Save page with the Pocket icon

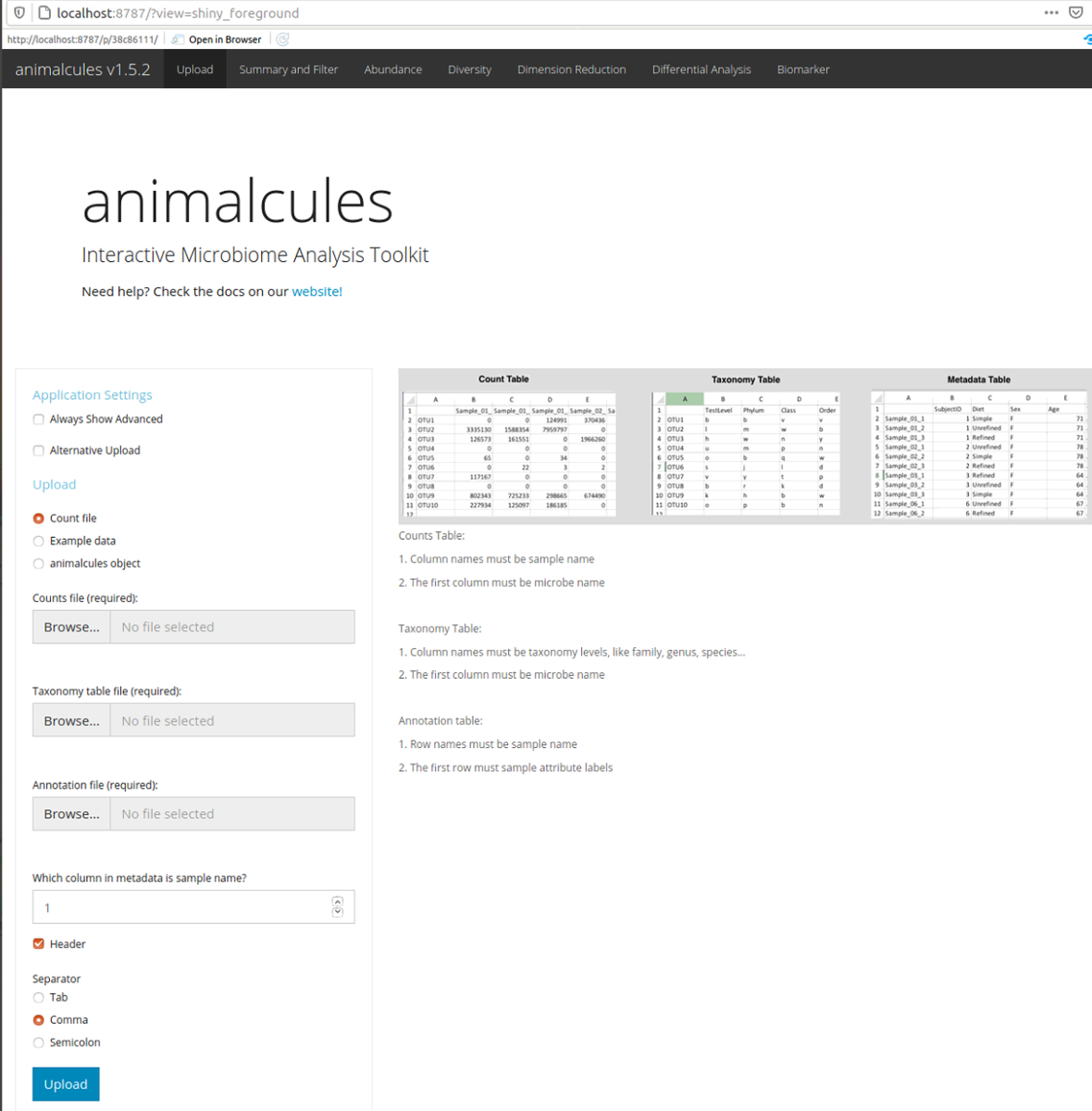[1075, 13]
